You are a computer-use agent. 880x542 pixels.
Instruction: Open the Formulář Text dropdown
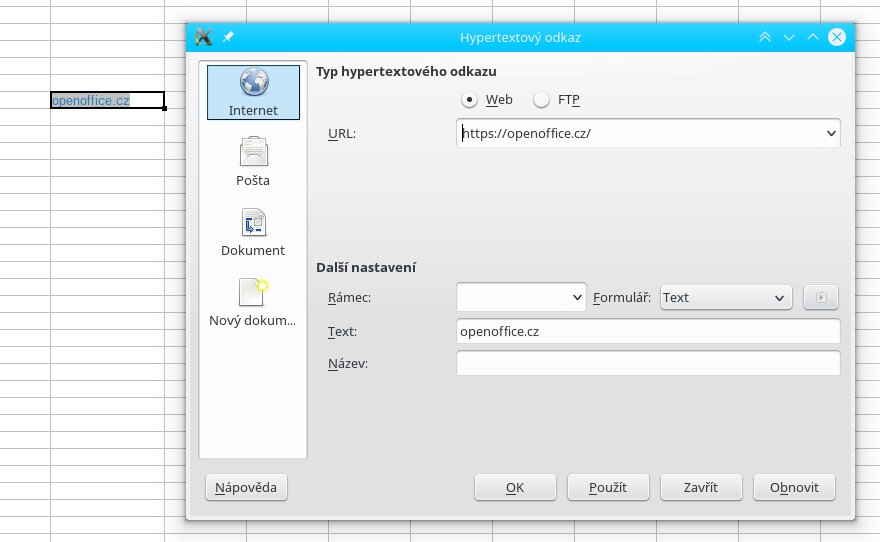click(x=726, y=297)
